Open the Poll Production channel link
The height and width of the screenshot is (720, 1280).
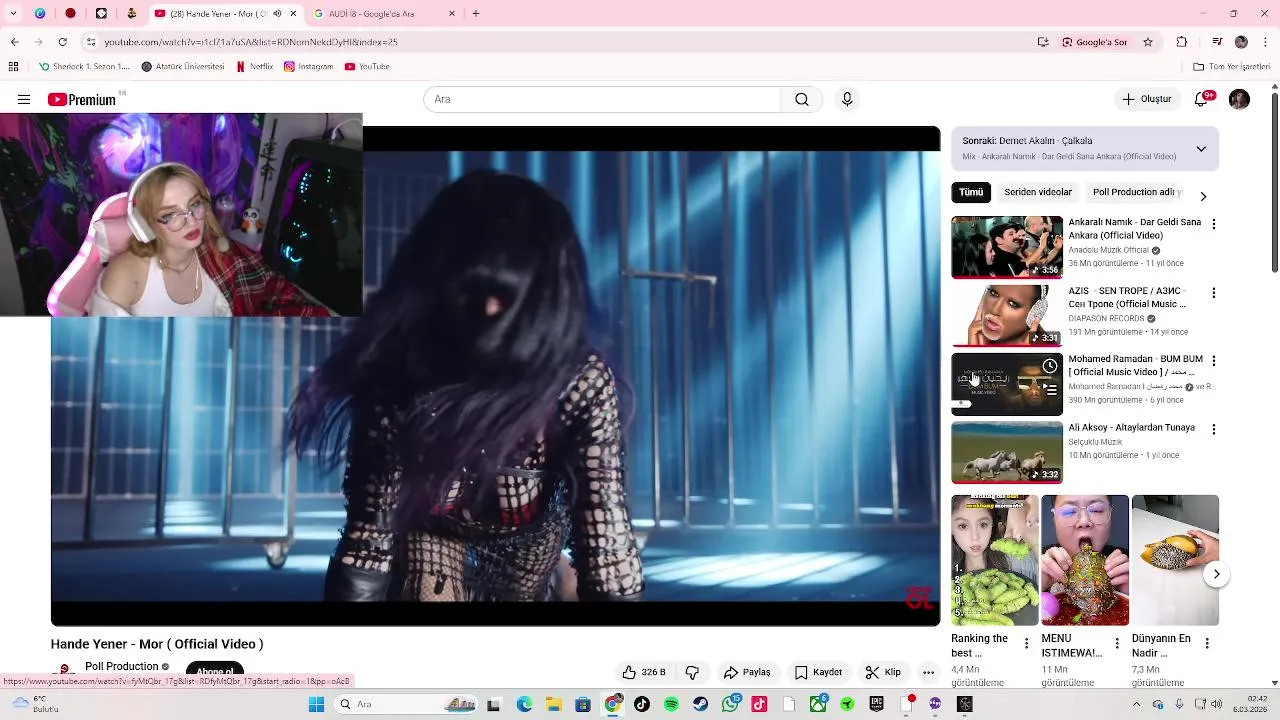click(122, 666)
